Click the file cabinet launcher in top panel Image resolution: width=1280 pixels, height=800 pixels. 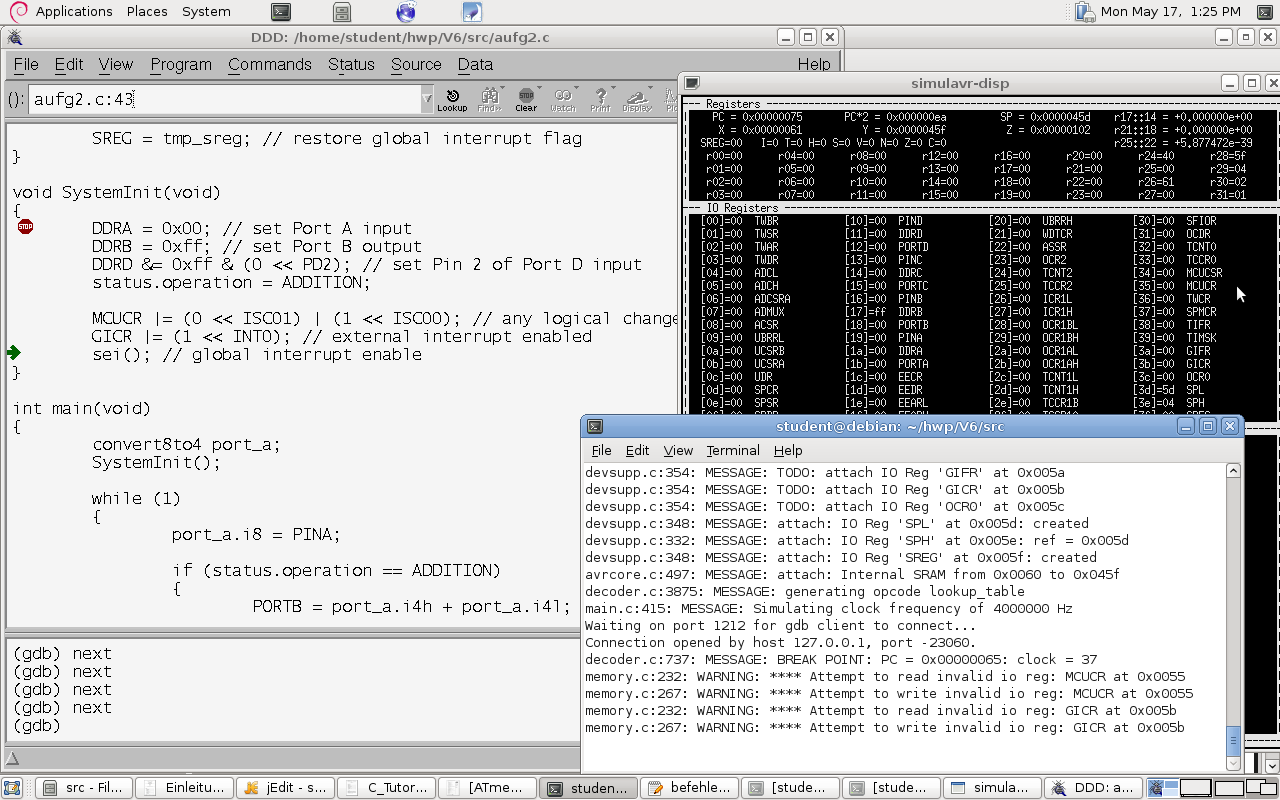(342, 12)
